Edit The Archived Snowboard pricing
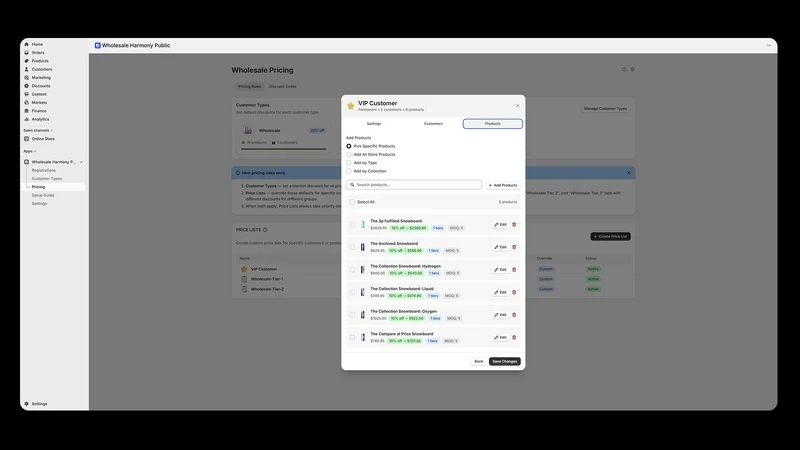This screenshot has width=800, height=450. coord(501,247)
